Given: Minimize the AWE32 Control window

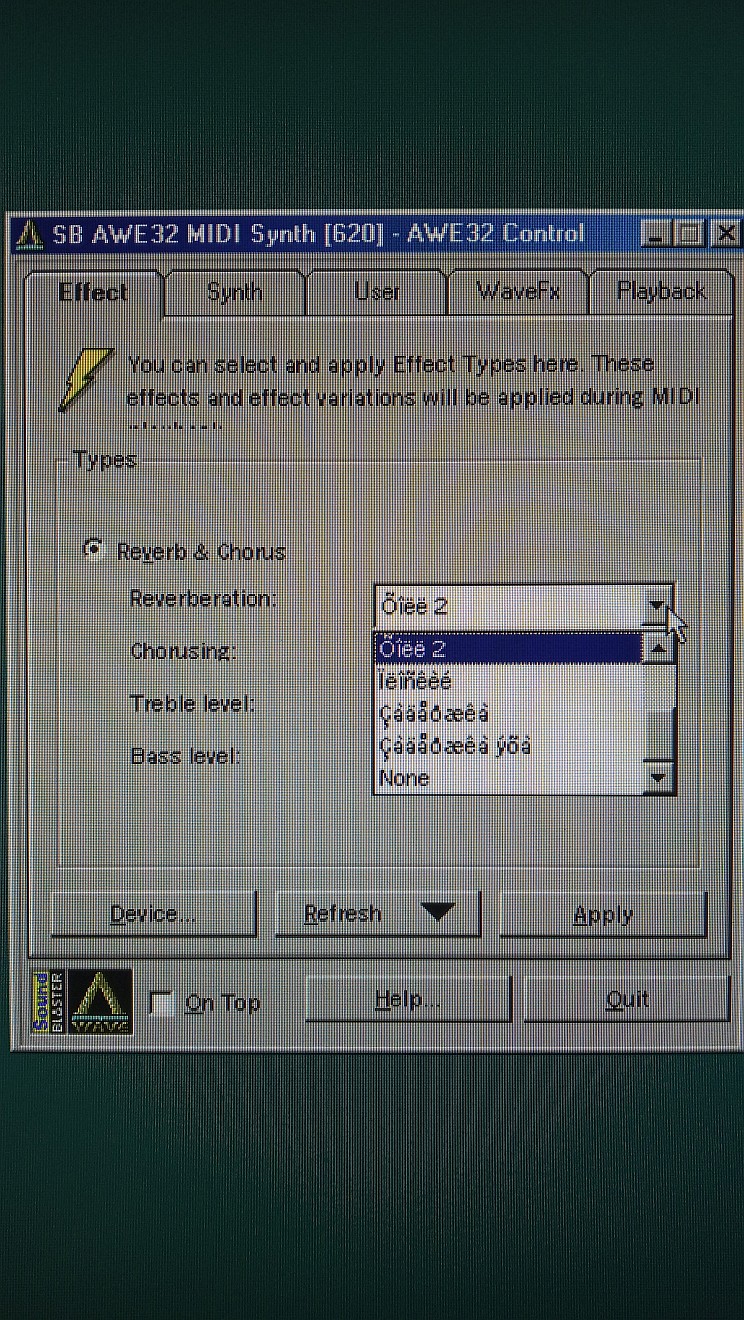Looking at the screenshot, I should click(655, 235).
